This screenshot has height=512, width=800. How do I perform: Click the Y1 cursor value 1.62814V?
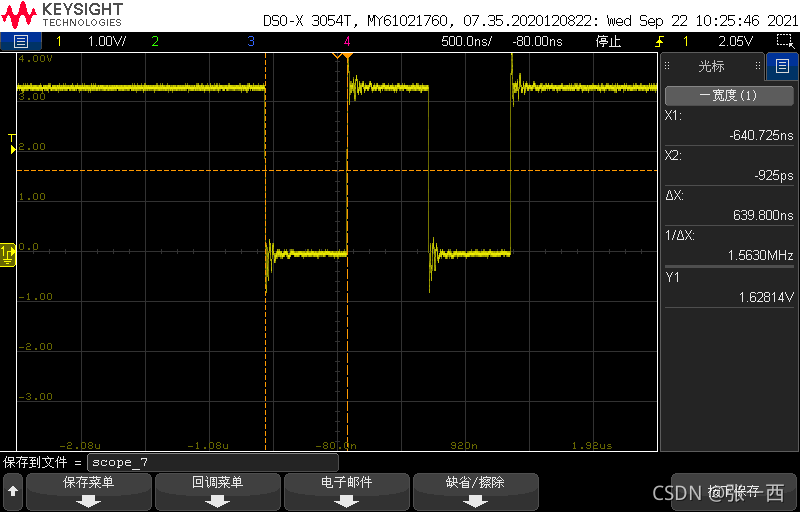pyautogui.click(x=766, y=297)
